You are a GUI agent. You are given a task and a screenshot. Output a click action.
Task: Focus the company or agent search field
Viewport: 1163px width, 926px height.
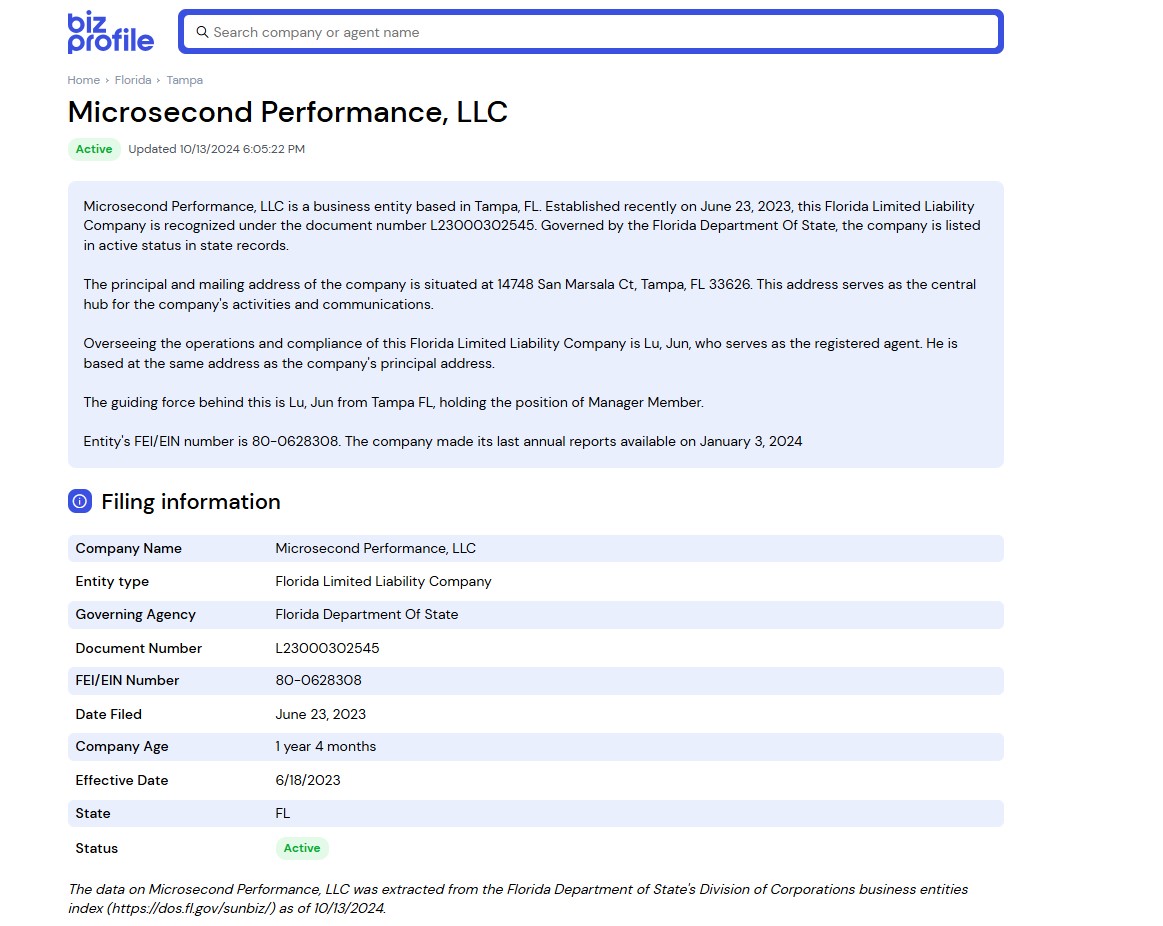pyautogui.click(x=600, y=32)
